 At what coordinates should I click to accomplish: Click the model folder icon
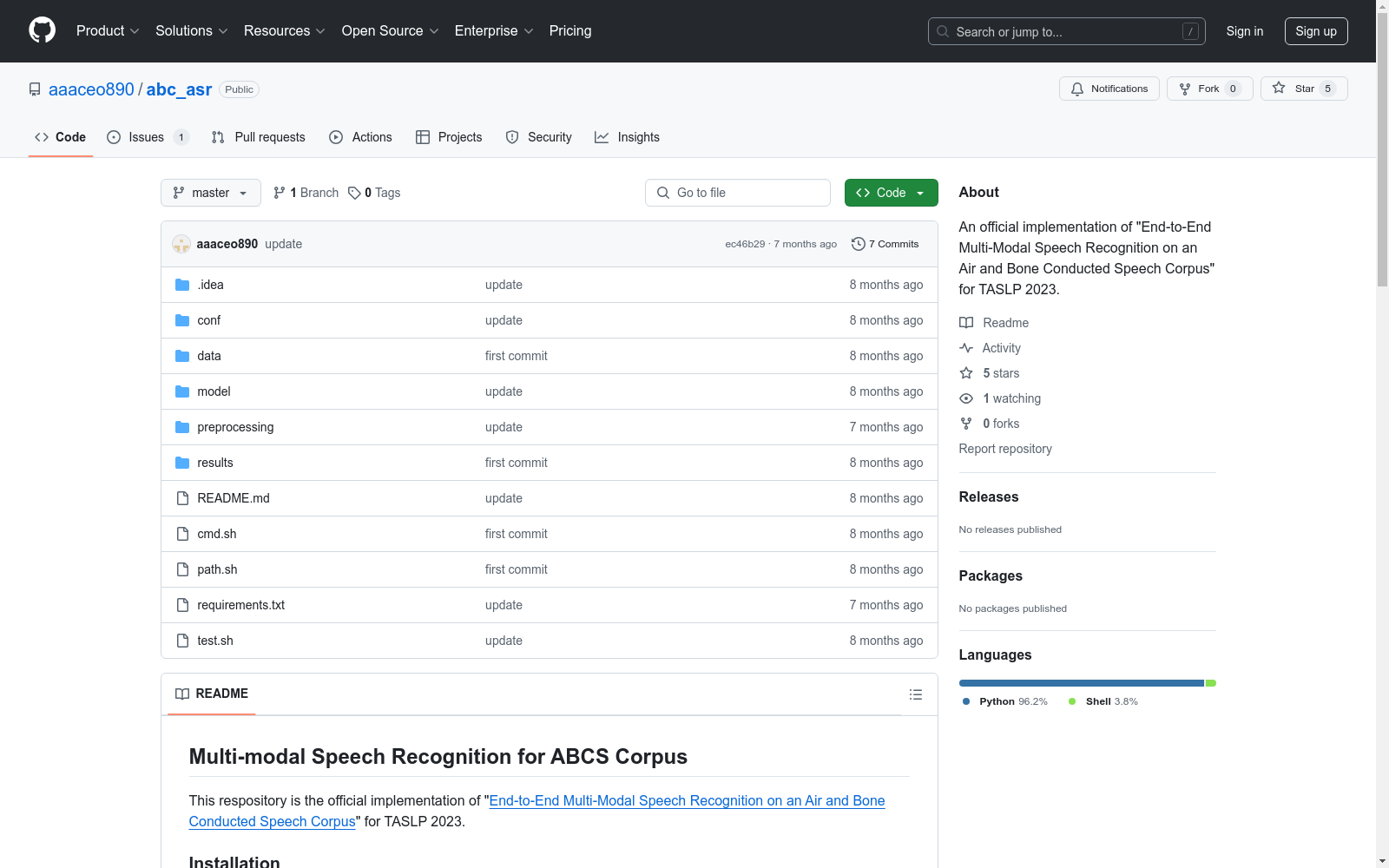182,391
